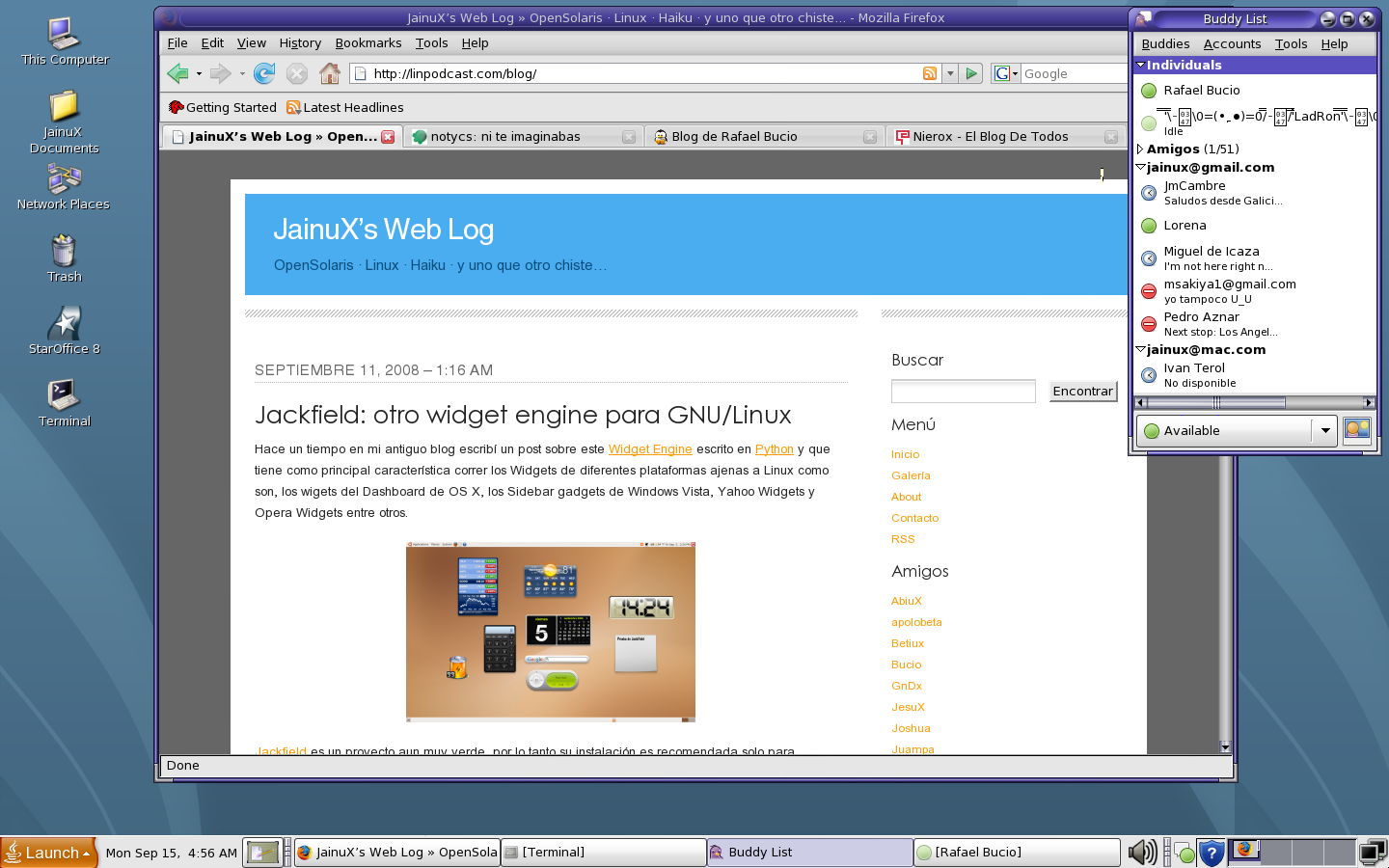Click the Home icon in Firefox toolbar
1389x868 pixels.
click(x=330, y=73)
